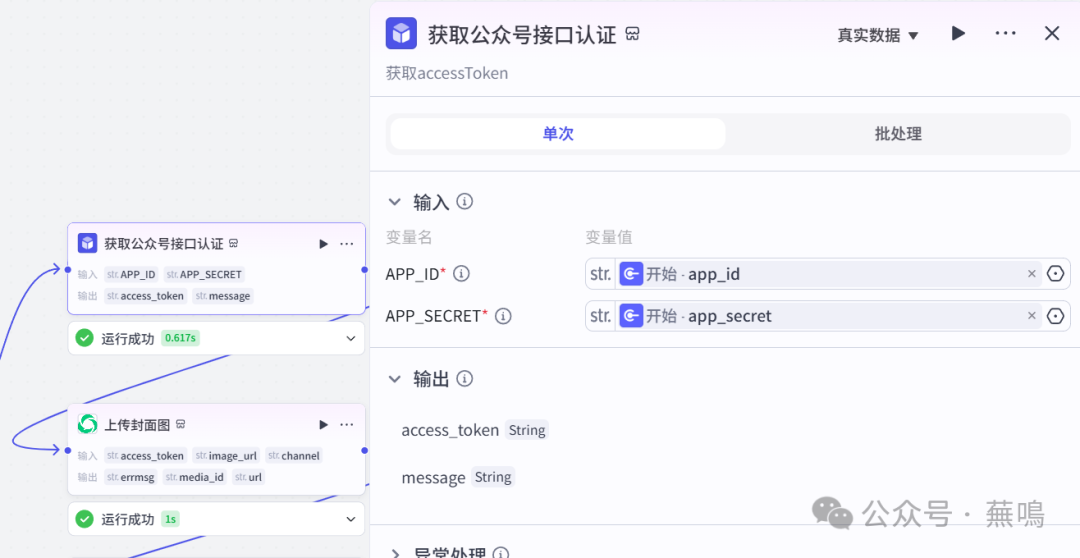This screenshot has height=558, width=1080.
Task: Clear the app_id variable value
Action: point(1032,274)
